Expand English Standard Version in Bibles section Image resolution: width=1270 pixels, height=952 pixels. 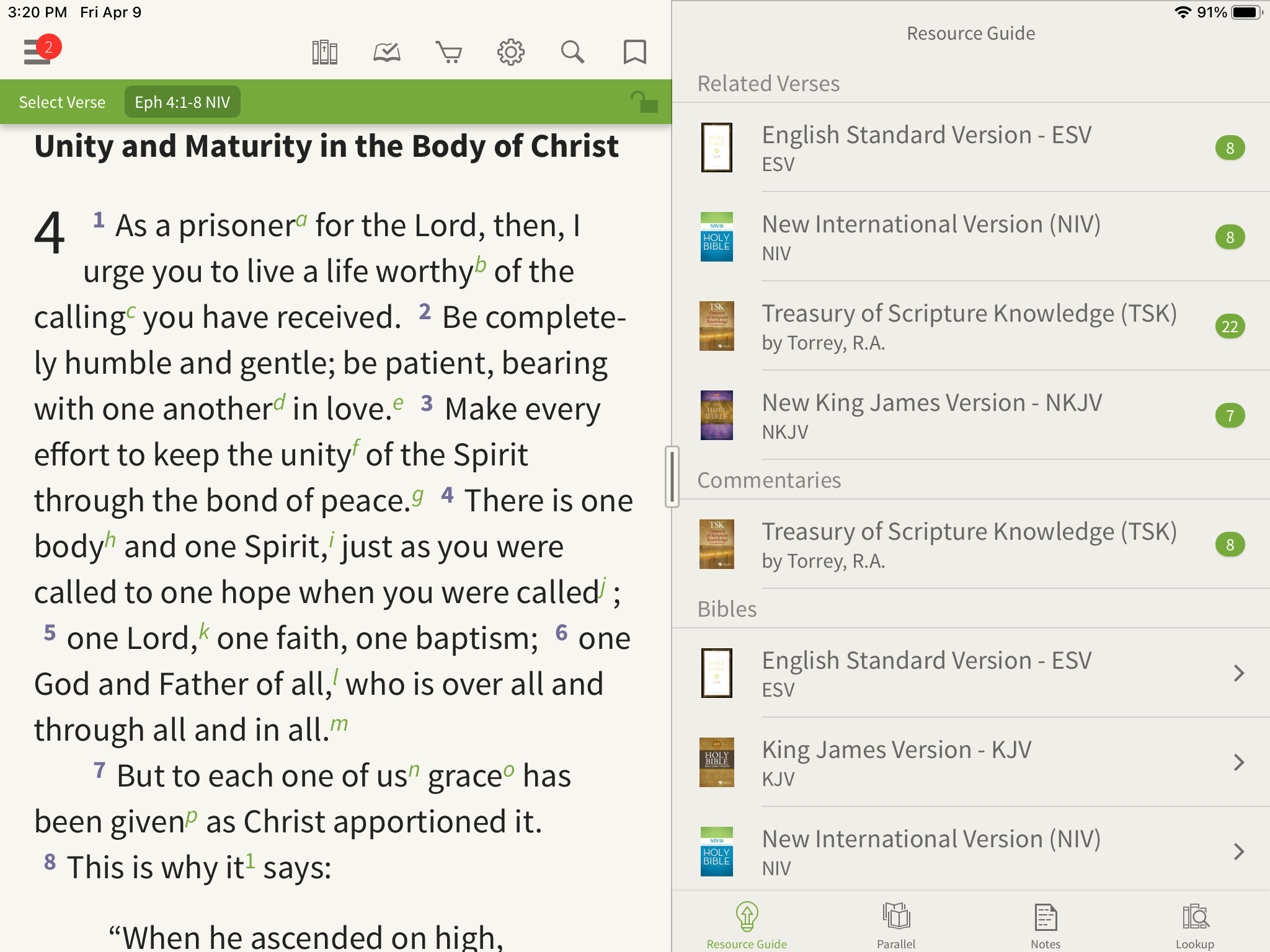(x=971, y=673)
